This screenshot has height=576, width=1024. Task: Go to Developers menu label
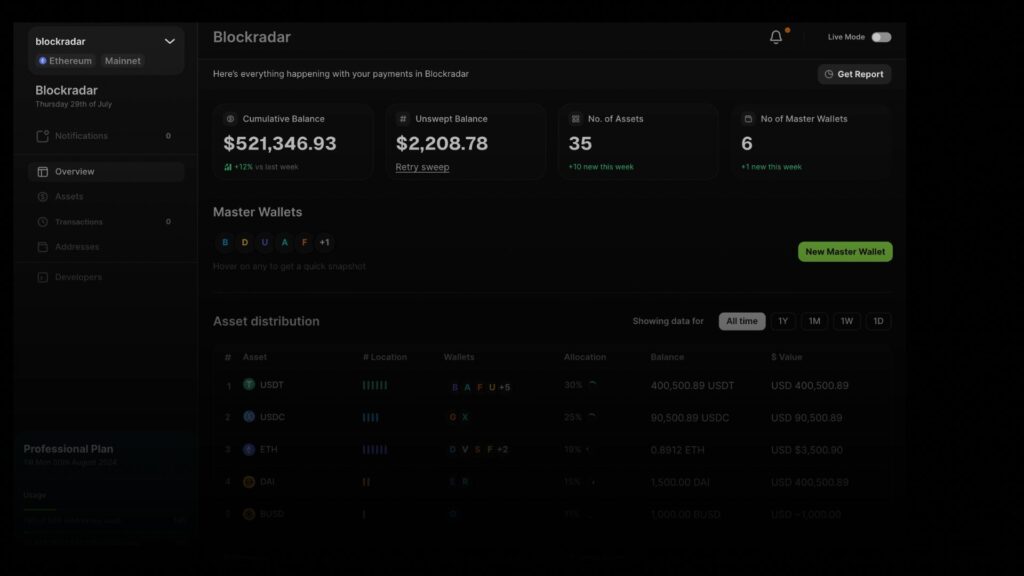pos(78,277)
